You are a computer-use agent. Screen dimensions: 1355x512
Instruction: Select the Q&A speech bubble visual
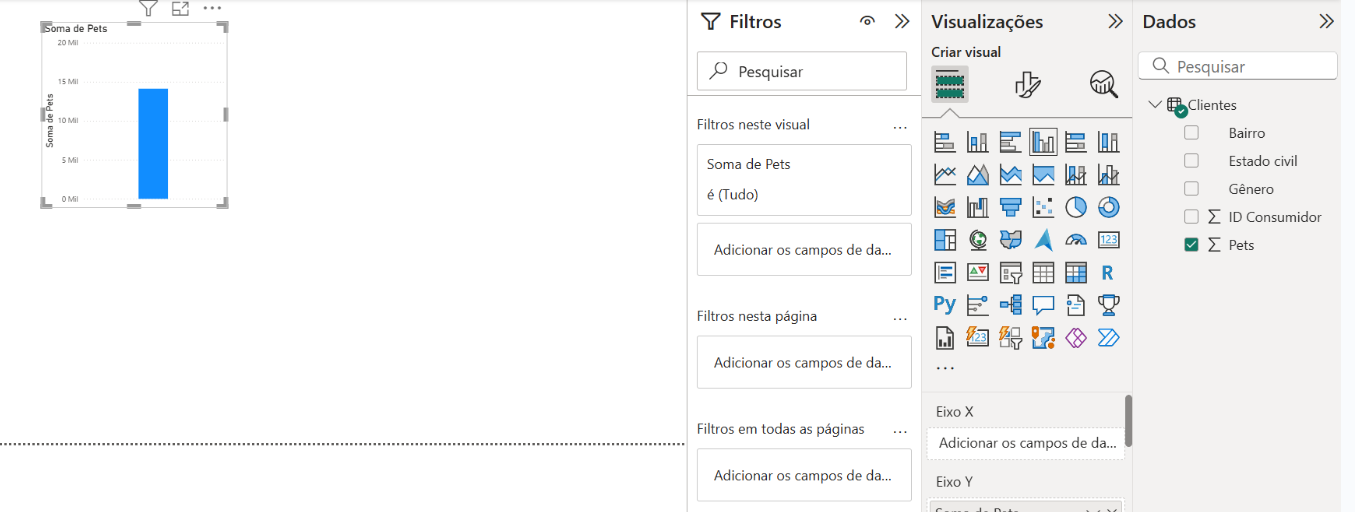[x=1043, y=304]
